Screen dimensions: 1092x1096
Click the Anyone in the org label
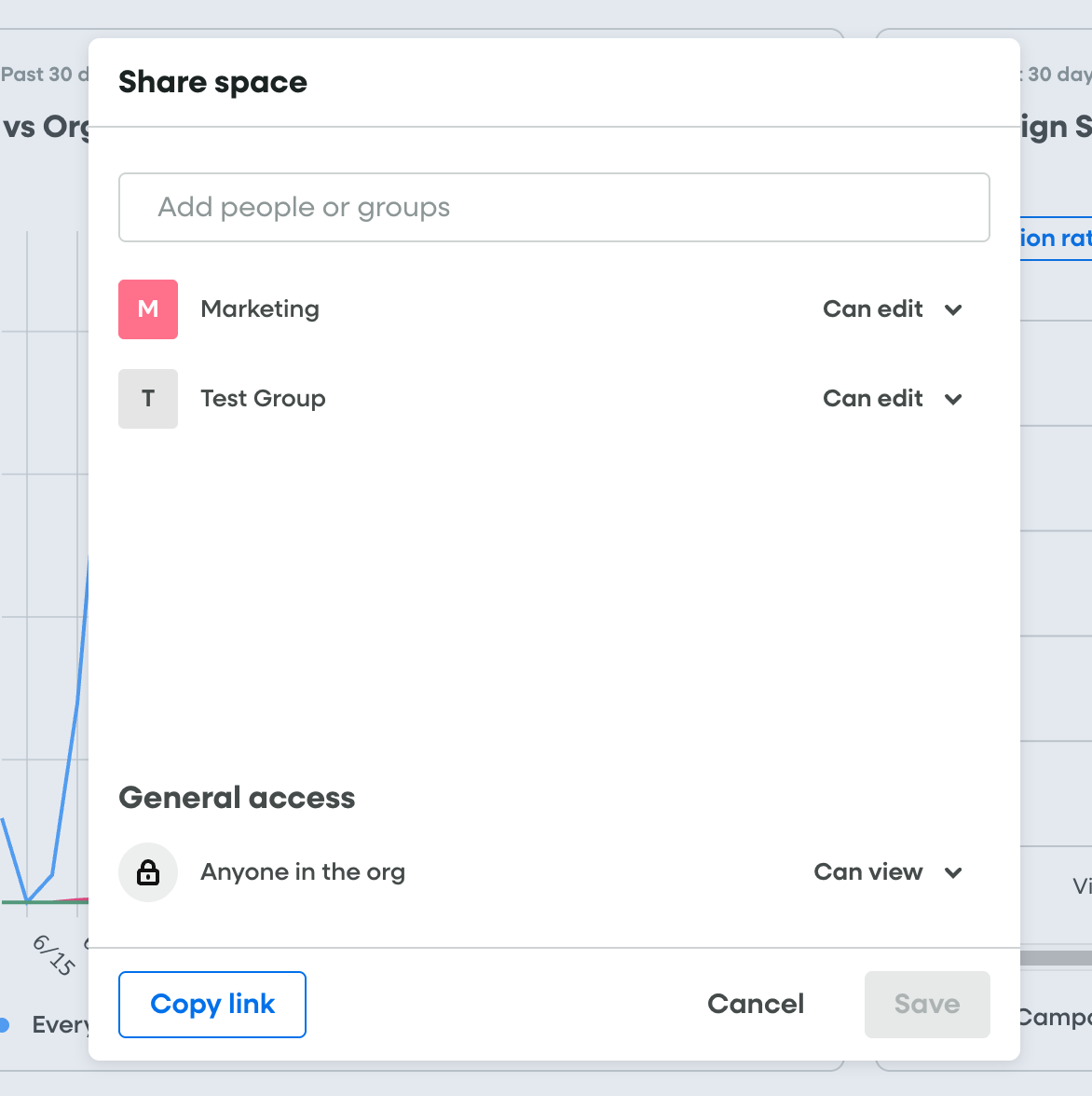[303, 872]
